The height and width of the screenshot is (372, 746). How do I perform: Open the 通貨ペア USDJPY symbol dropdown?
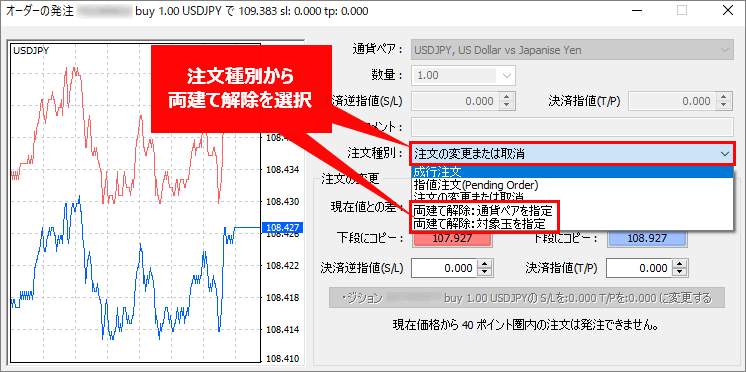(571, 50)
